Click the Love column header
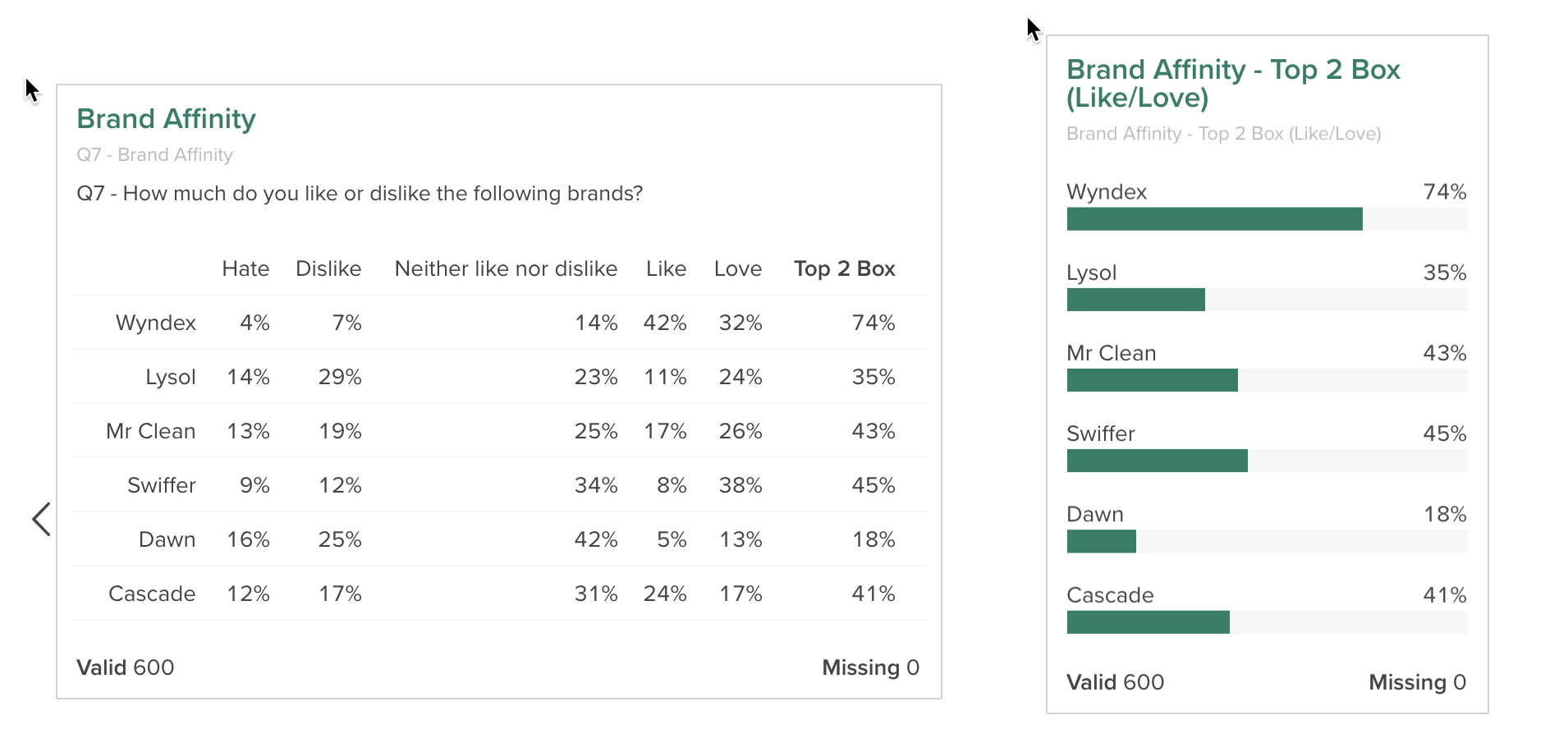 click(737, 268)
